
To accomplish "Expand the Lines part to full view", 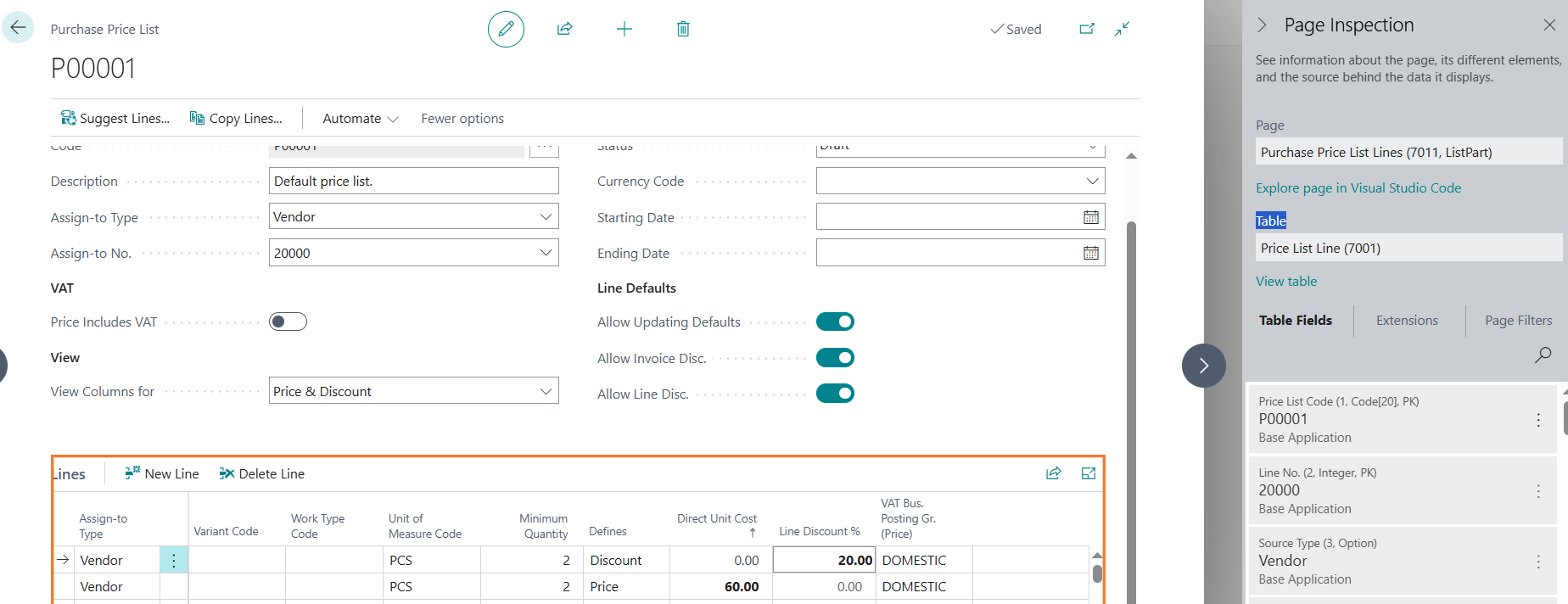I will (1089, 473).
